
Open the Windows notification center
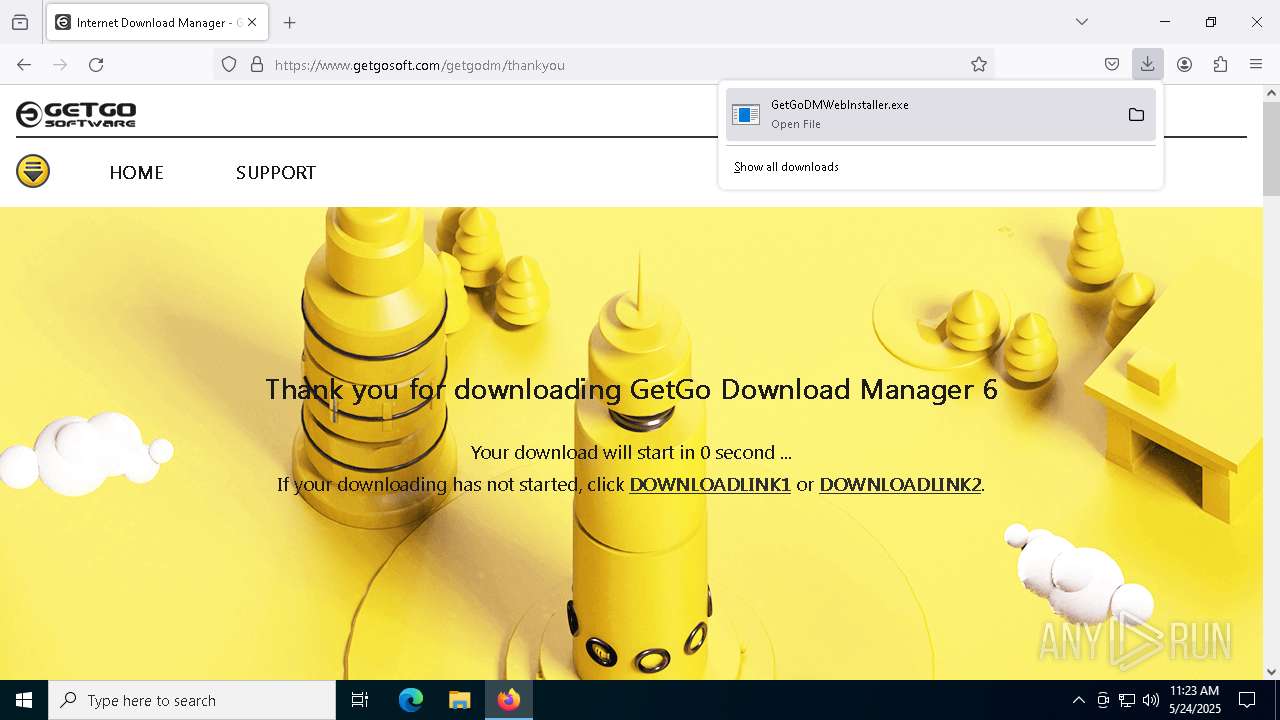pyautogui.click(x=1247, y=700)
